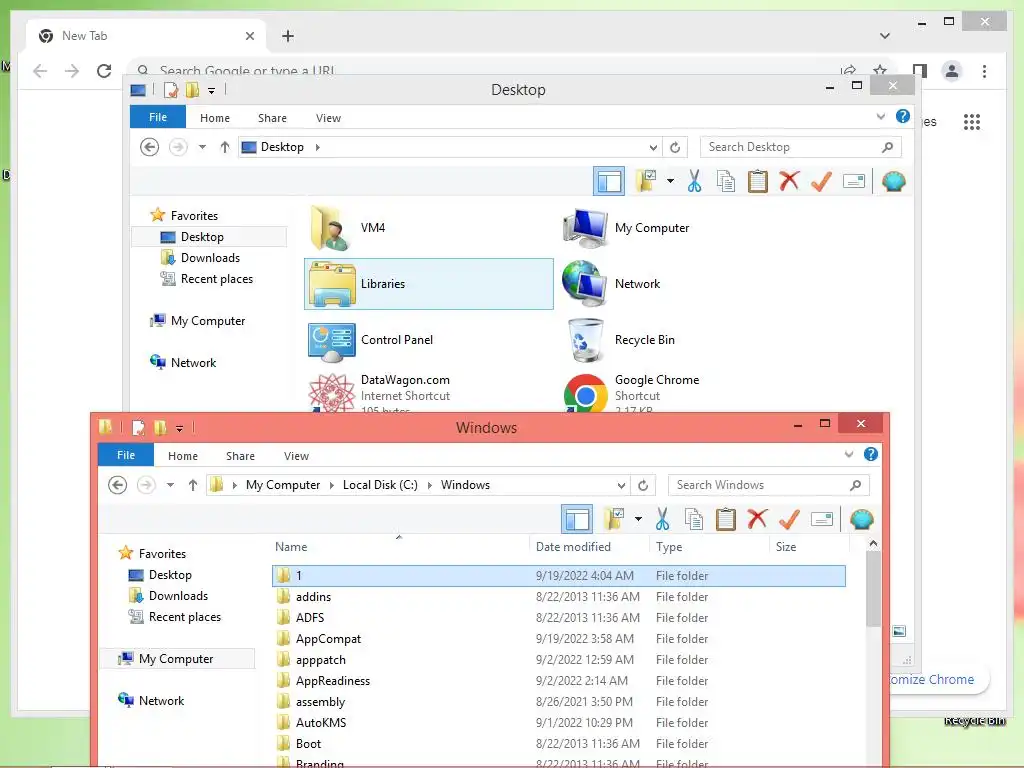The image size is (1024, 768).
Task: Click the Paste clipboard icon in Desktop window toolbar
Action: (x=758, y=182)
